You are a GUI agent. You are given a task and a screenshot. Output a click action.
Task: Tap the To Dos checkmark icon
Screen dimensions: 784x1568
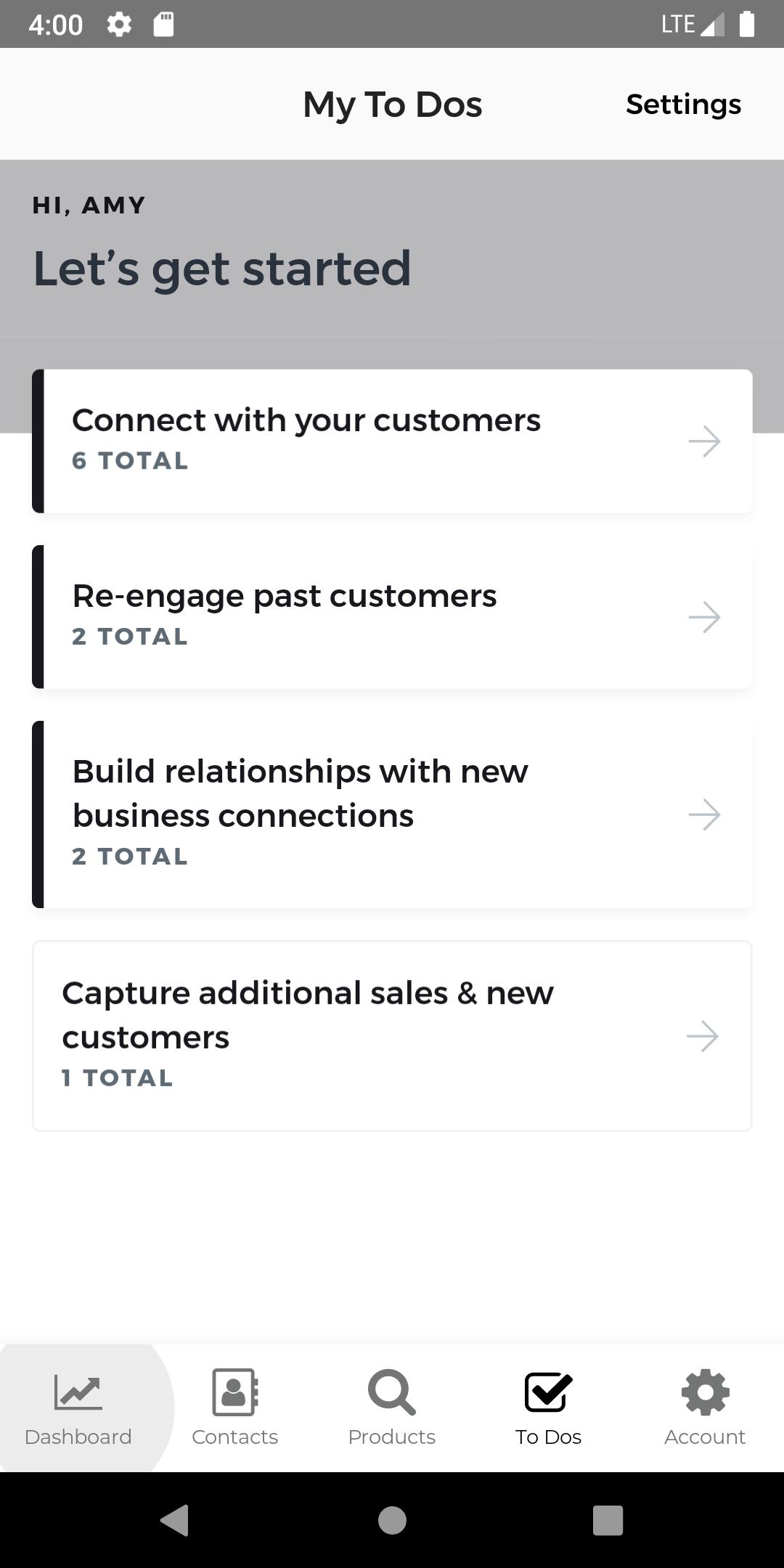pos(548,1392)
